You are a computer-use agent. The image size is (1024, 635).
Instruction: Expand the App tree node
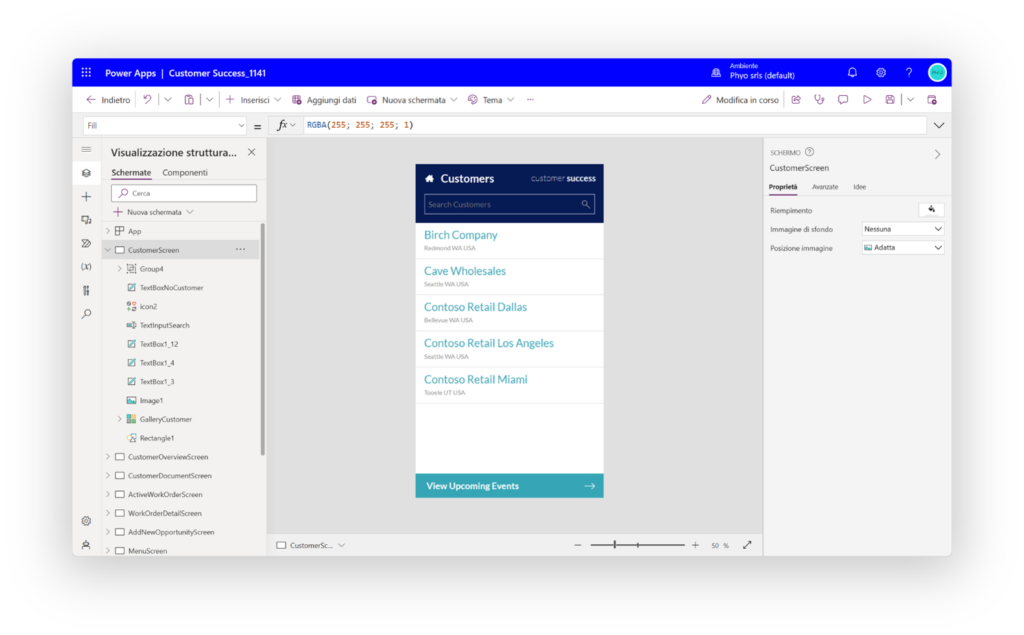click(x=108, y=231)
